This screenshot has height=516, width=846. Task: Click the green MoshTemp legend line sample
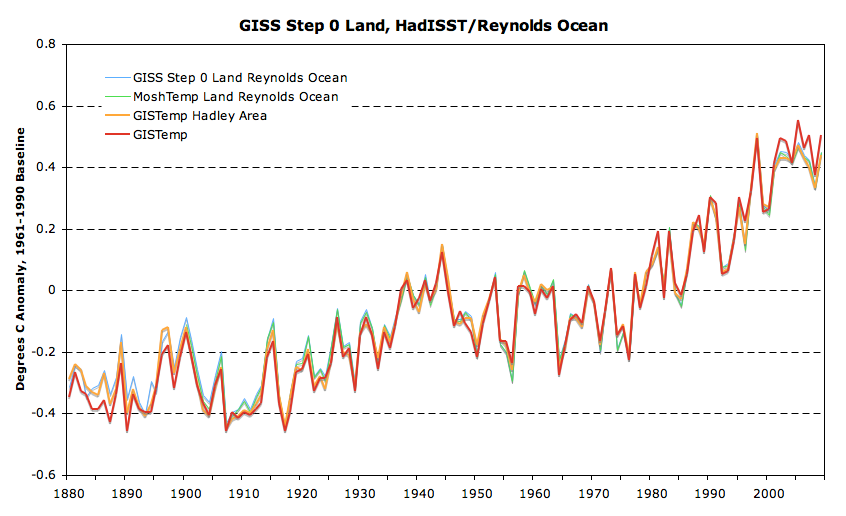pyautogui.click(x=117, y=97)
